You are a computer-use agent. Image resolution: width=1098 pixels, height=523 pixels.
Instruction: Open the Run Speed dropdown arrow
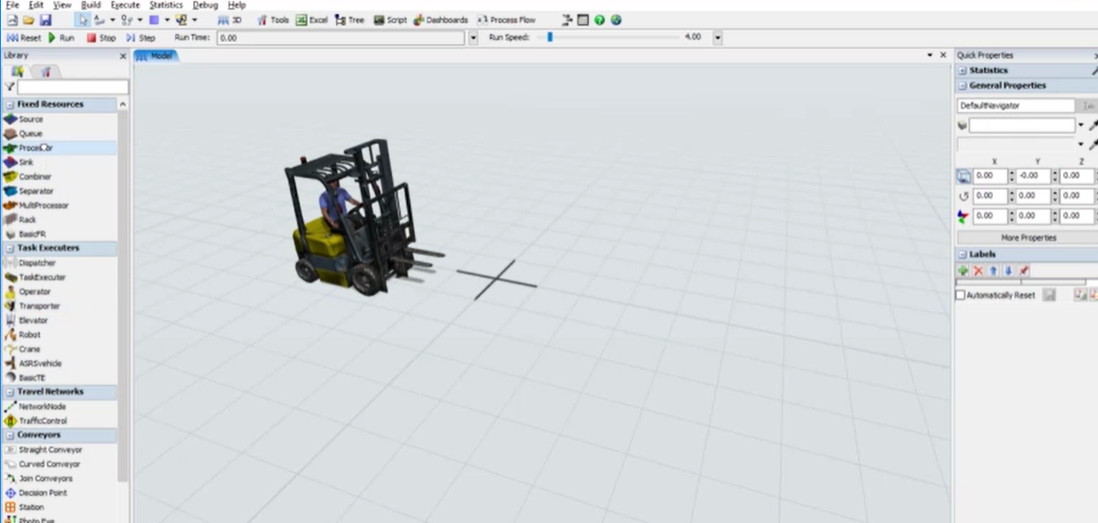pos(717,38)
